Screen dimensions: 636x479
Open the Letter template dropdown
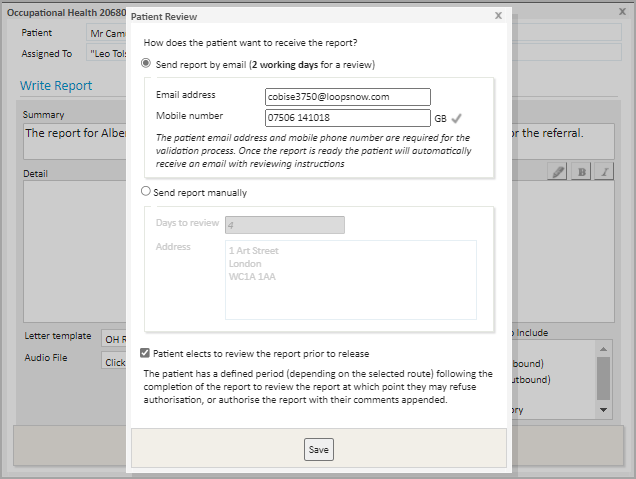click(x=114, y=338)
